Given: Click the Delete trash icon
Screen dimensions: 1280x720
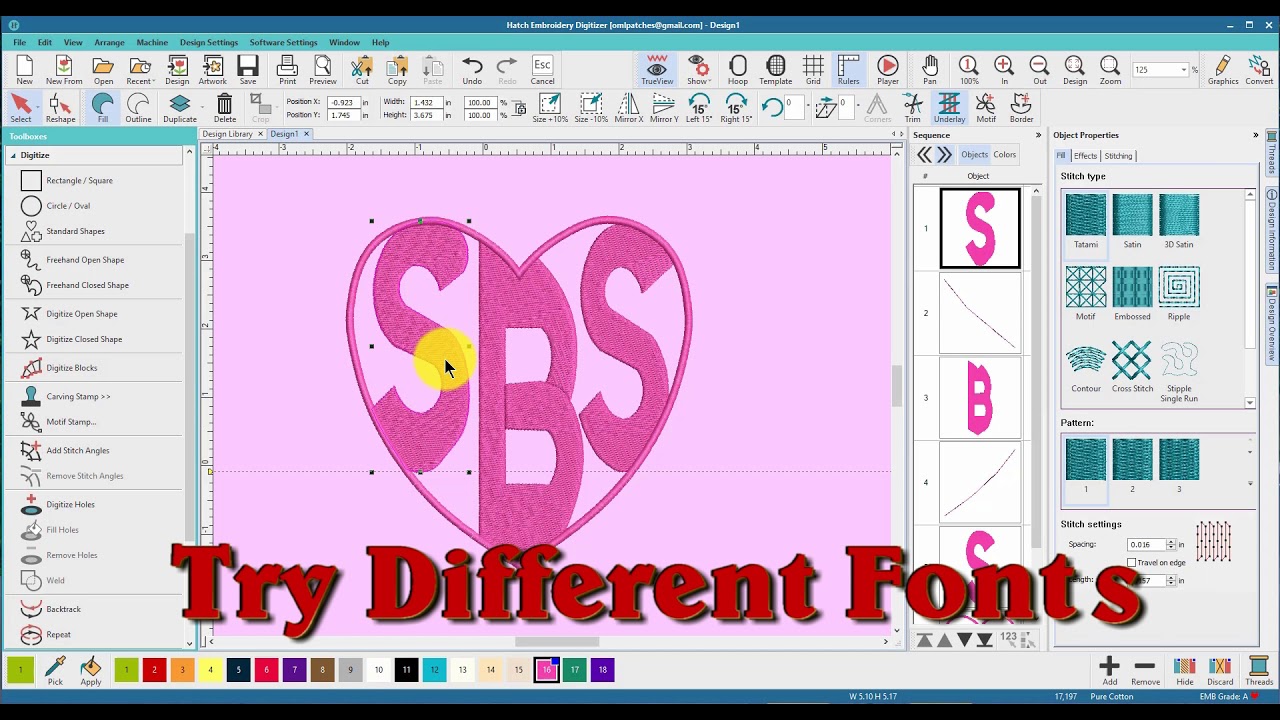Looking at the screenshot, I should tap(225, 108).
